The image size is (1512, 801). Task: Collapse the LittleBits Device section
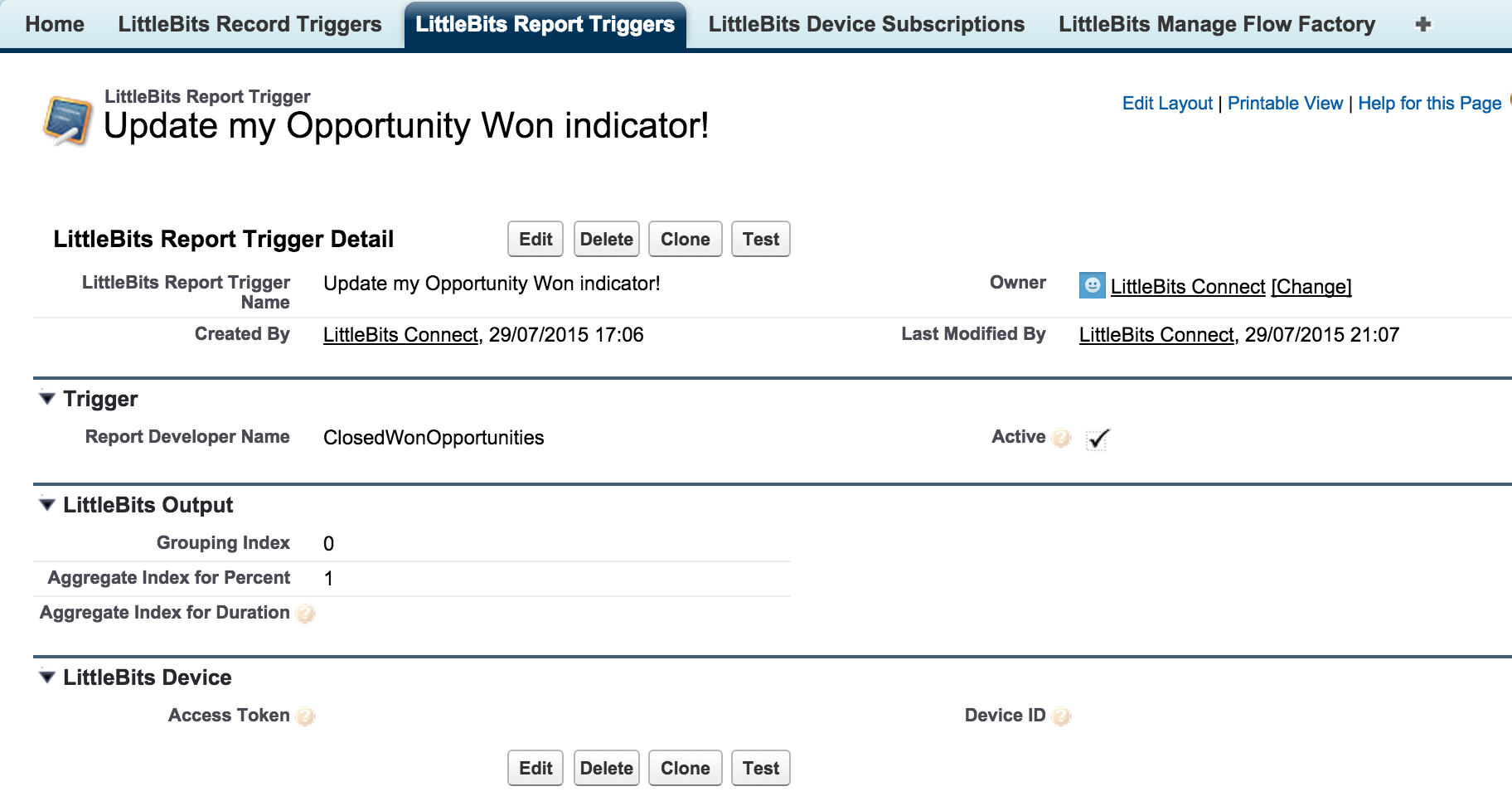point(47,677)
